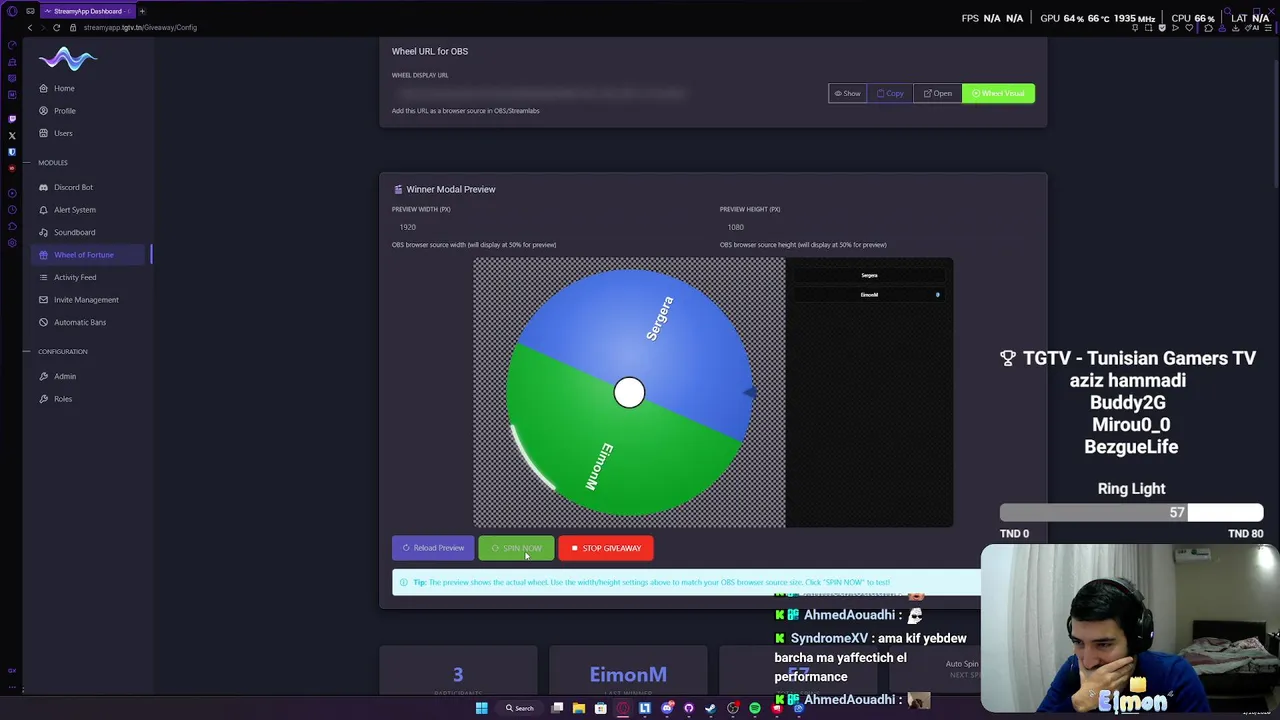The height and width of the screenshot is (720, 1280).
Task: Open the settings gear in browser sidebar
Action: coord(12,243)
